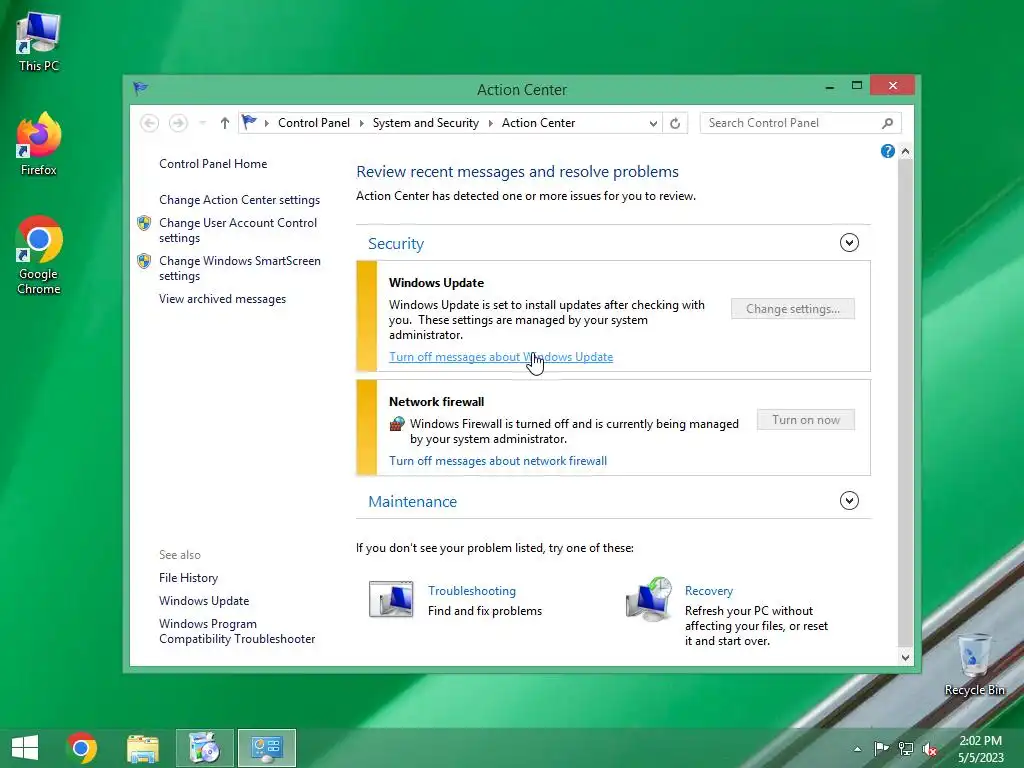
Task: Click the search magnifier icon
Action: tap(888, 123)
